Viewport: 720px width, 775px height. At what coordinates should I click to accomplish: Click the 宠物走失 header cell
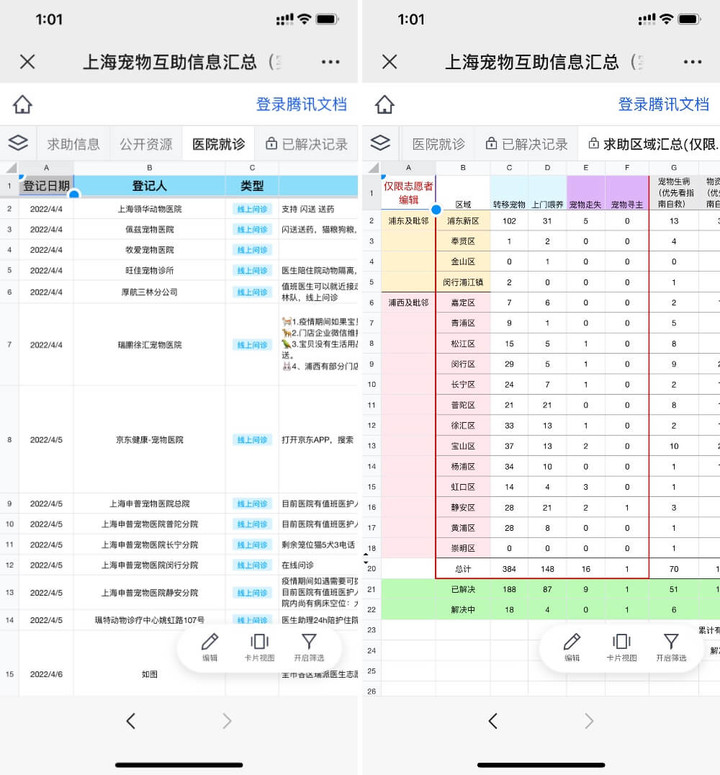[x=586, y=192]
